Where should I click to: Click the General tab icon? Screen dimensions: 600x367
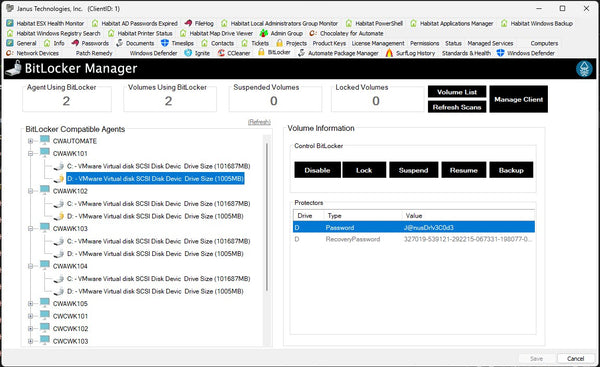(10, 43)
